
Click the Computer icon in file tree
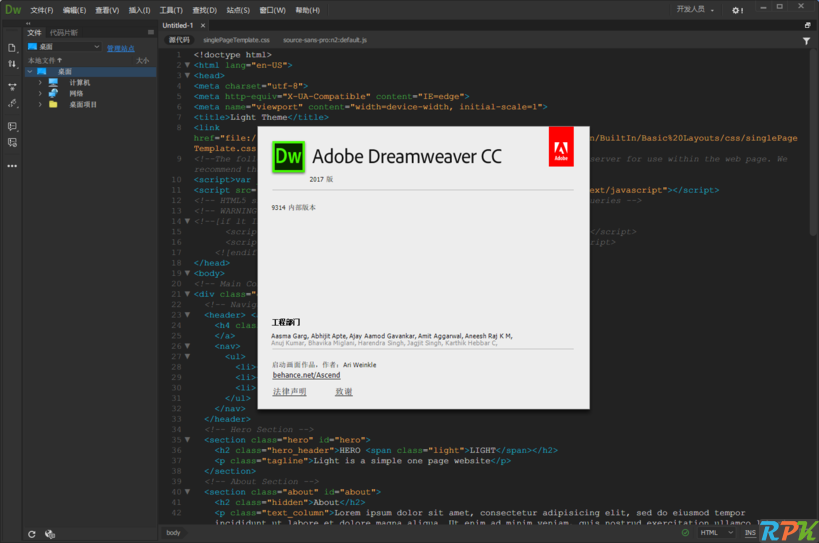click(53, 82)
